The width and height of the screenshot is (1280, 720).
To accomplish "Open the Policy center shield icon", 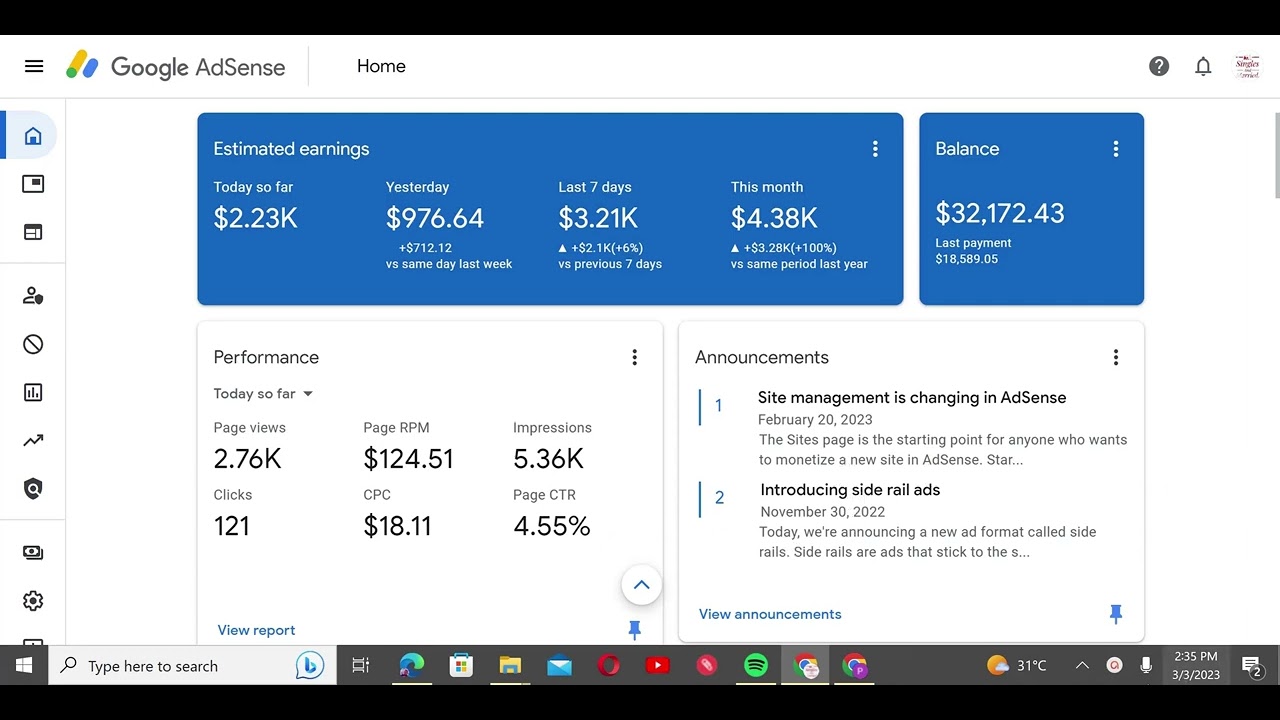I will coord(33,488).
